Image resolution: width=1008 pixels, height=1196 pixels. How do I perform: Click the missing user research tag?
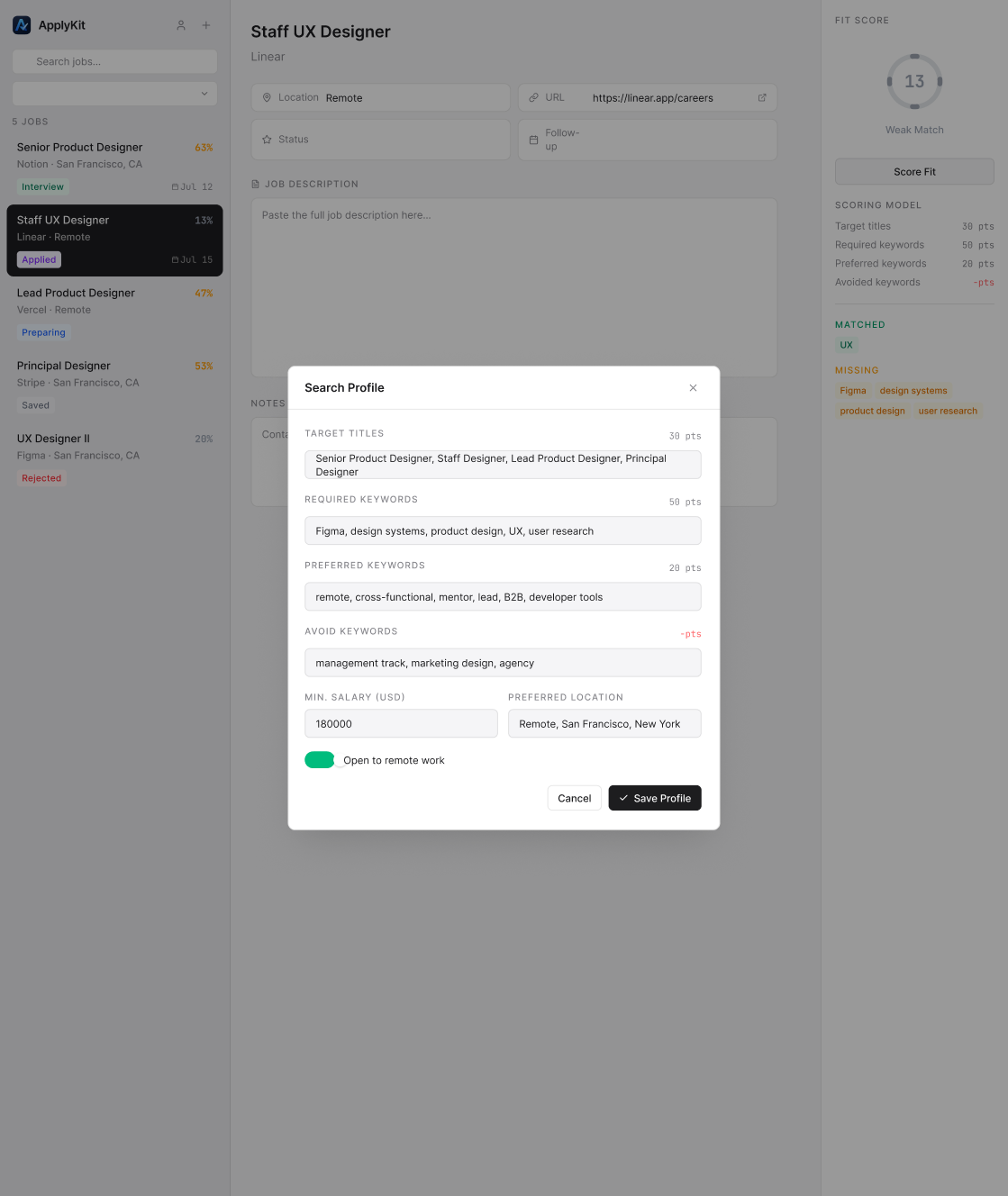click(948, 411)
